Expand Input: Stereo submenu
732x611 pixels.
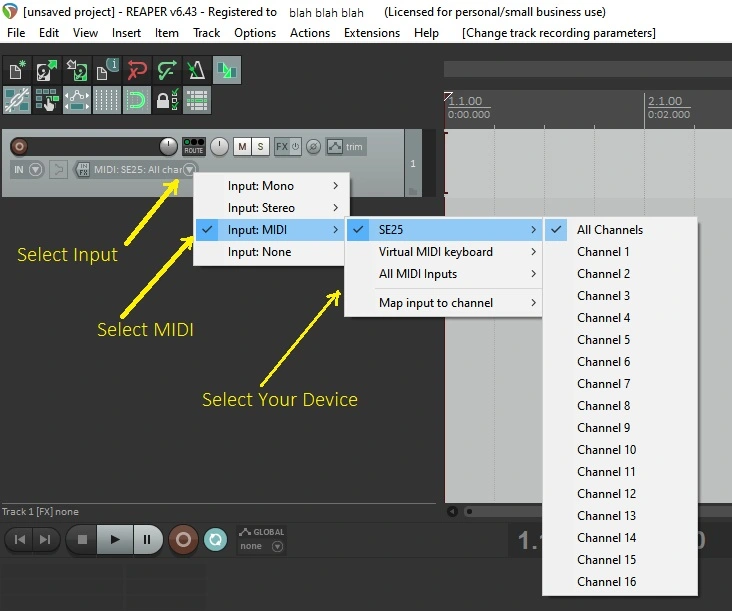tap(272, 208)
